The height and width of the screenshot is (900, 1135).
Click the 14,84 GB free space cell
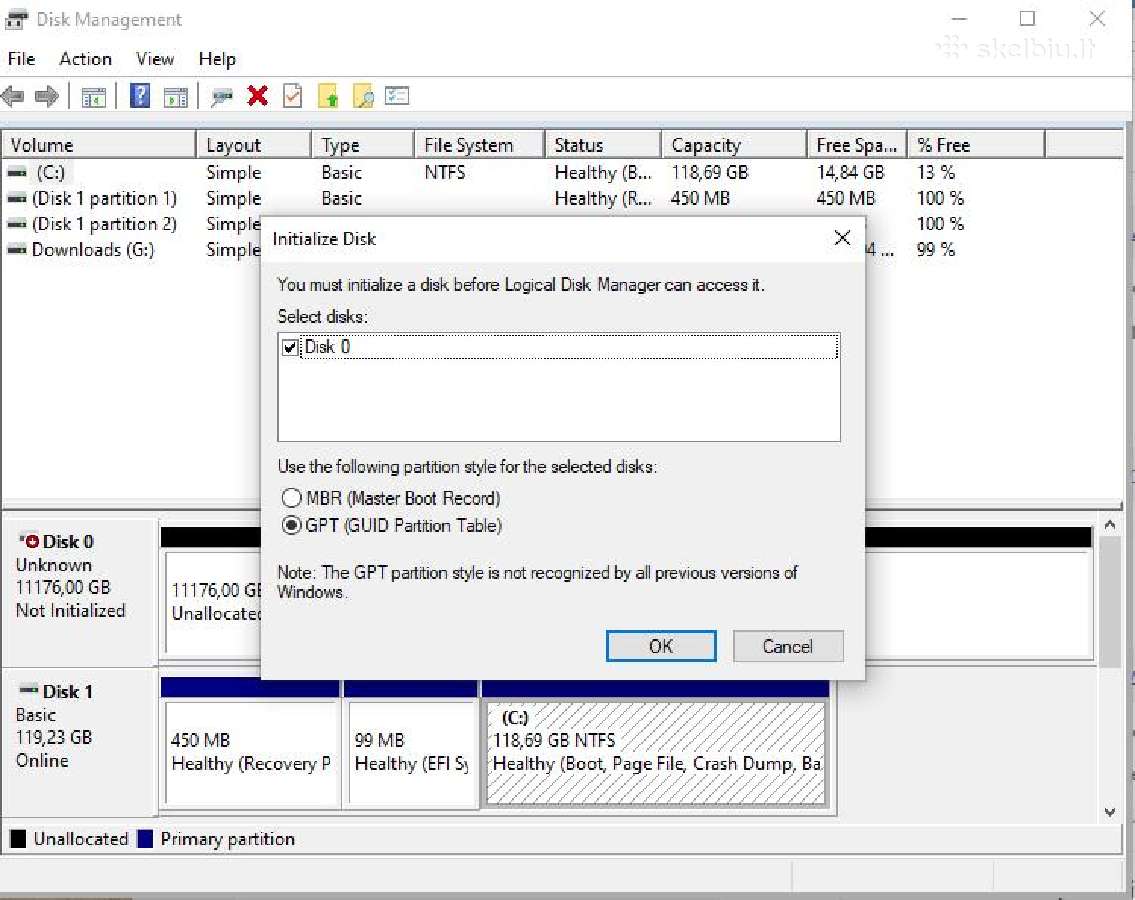coord(851,173)
